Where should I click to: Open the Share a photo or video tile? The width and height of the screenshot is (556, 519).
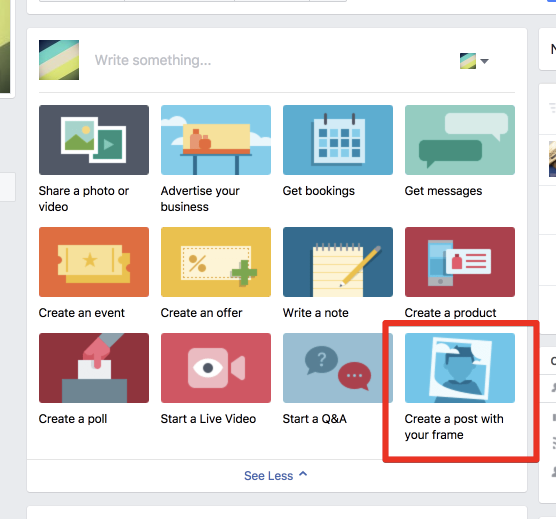click(94, 140)
